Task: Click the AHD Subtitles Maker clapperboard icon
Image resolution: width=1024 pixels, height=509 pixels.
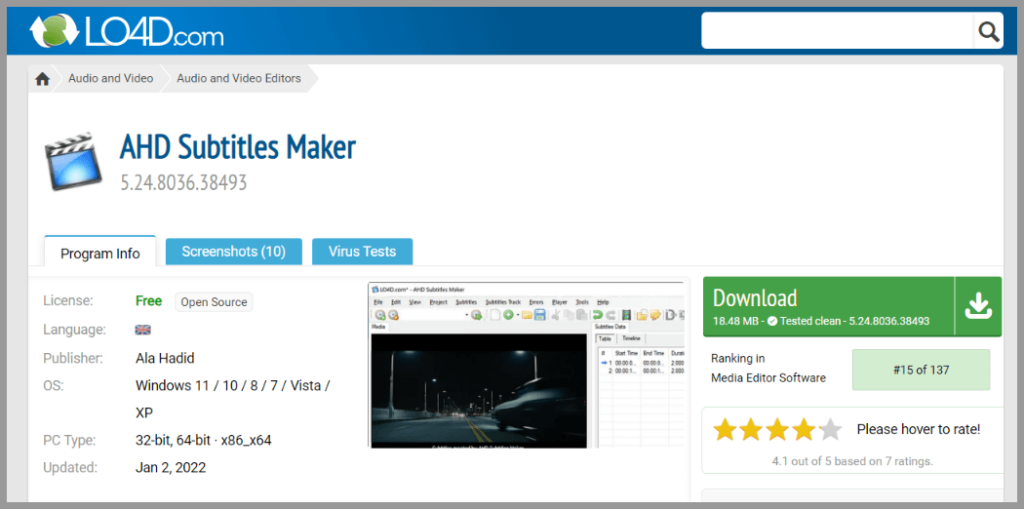Action: click(x=74, y=163)
